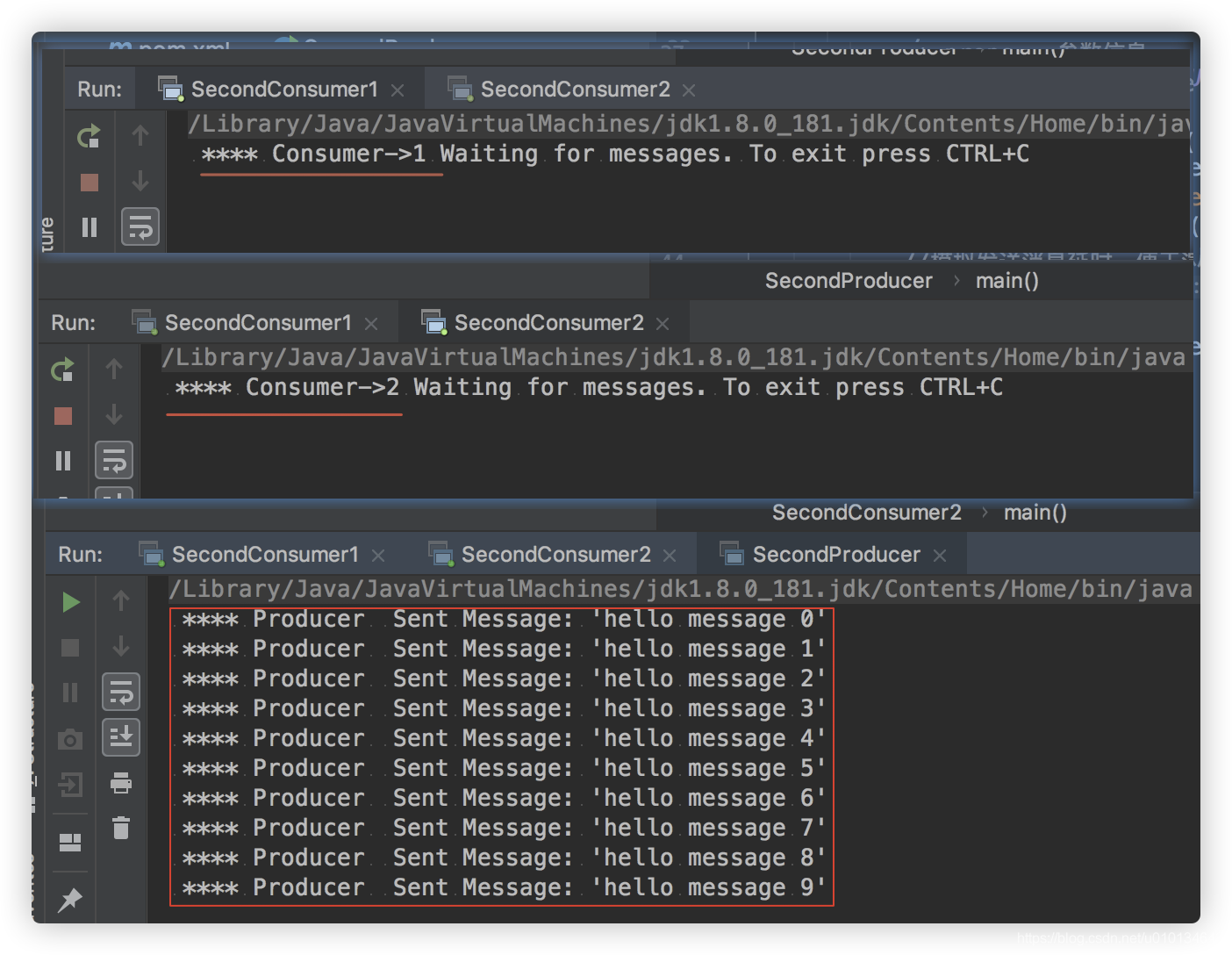Click down-stack-trace arrow in Consumer->1 console panel
The width and height of the screenshot is (1232, 955).
coord(140,182)
